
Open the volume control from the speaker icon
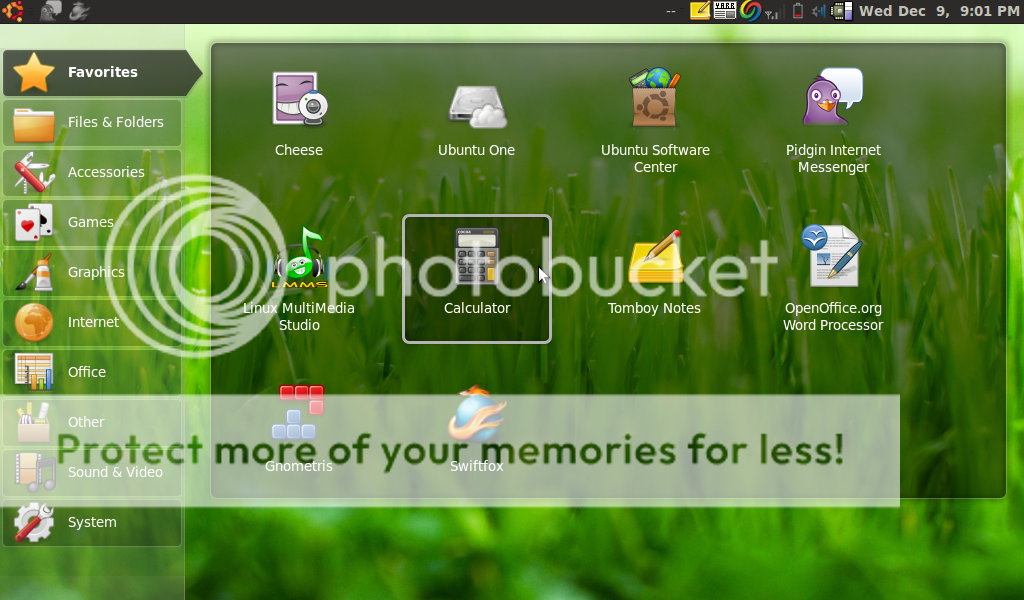tap(818, 11)
